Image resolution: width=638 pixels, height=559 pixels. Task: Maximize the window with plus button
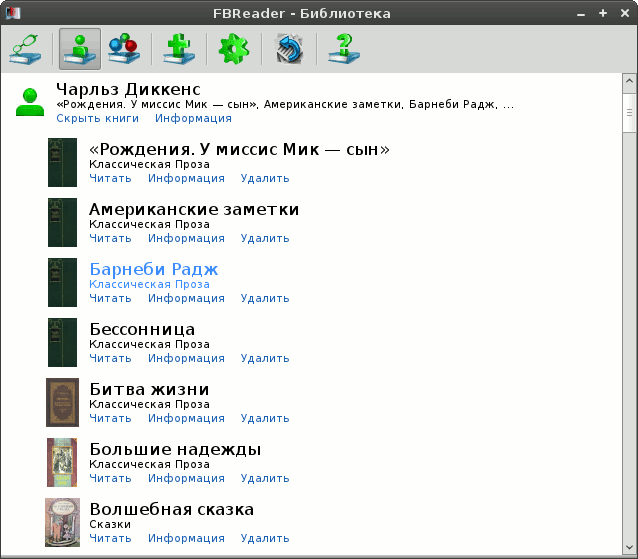click(603, 13)
